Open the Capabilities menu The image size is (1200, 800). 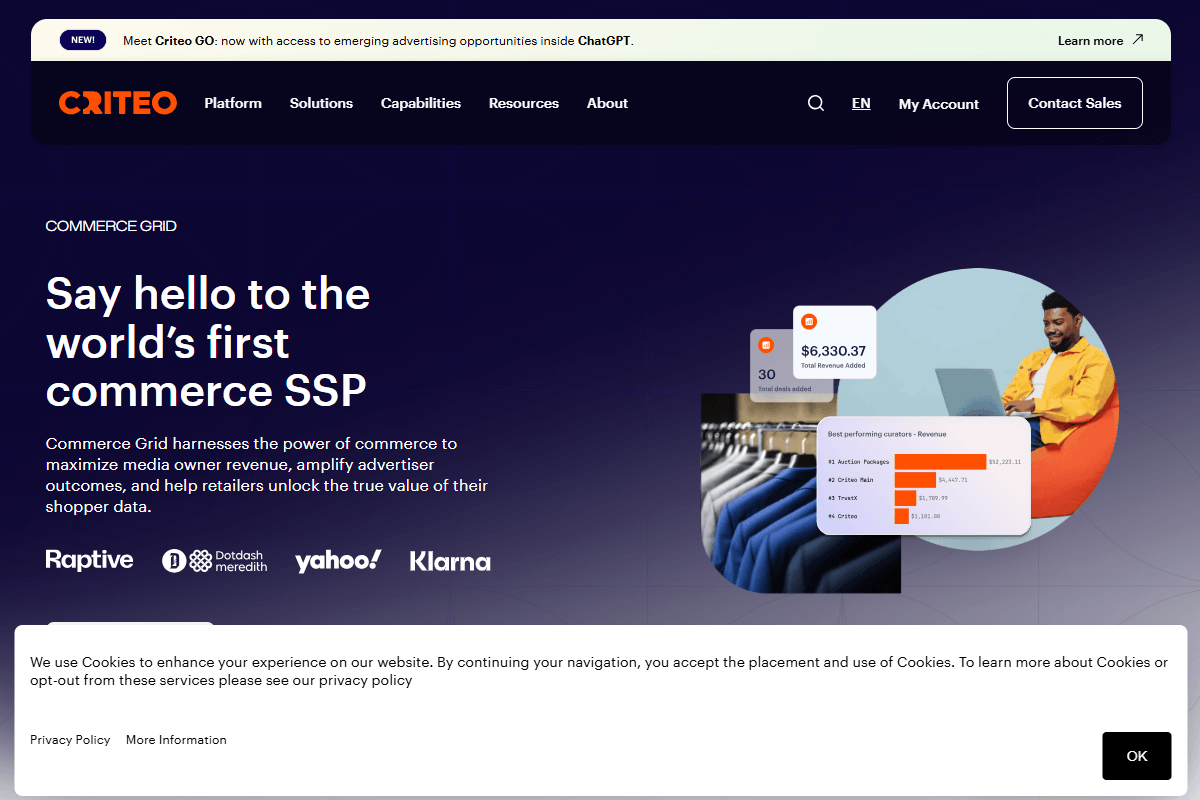421,103
